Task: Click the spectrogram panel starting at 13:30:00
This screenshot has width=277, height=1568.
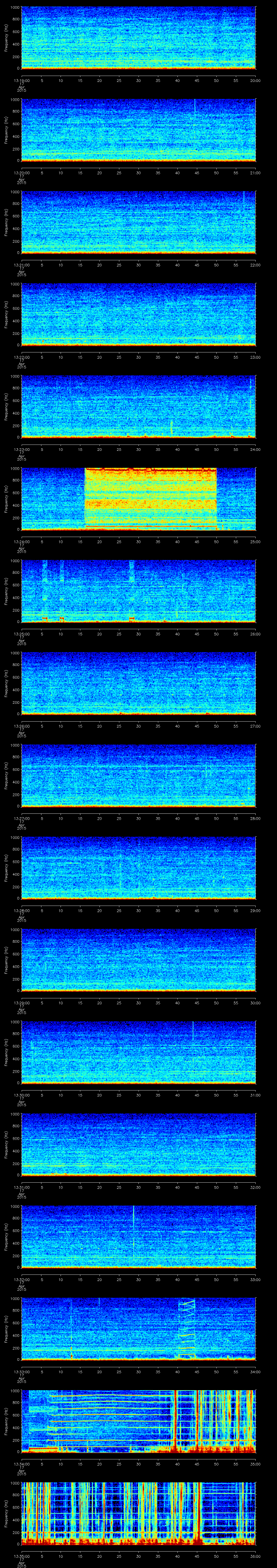Action: (138, 1052)
